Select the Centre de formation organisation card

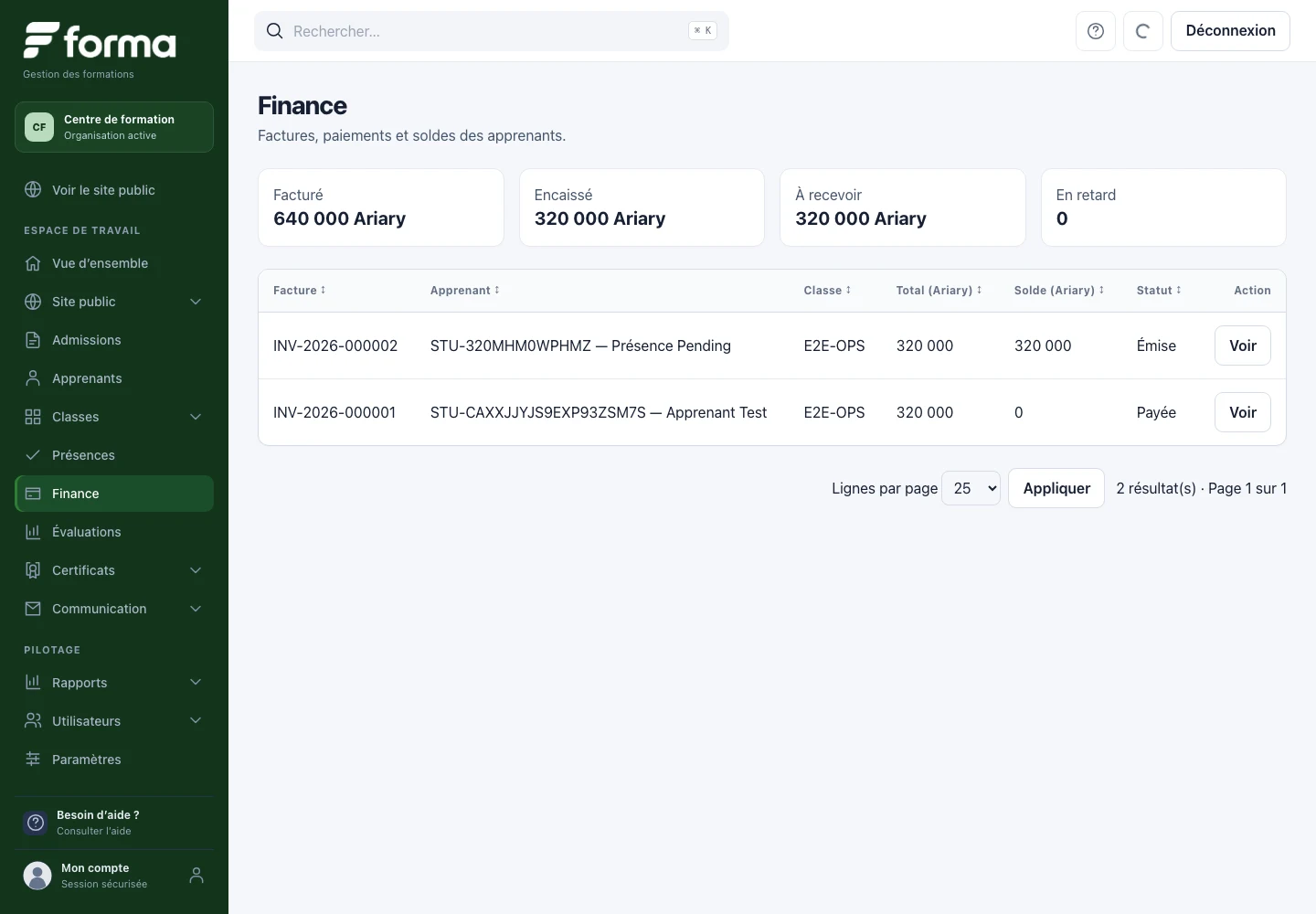[x=114, y=127]
